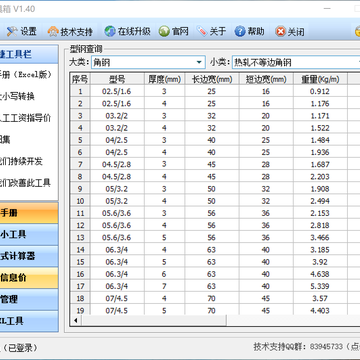
Task: Open the 官网 website icon
Action: point(164,32)
